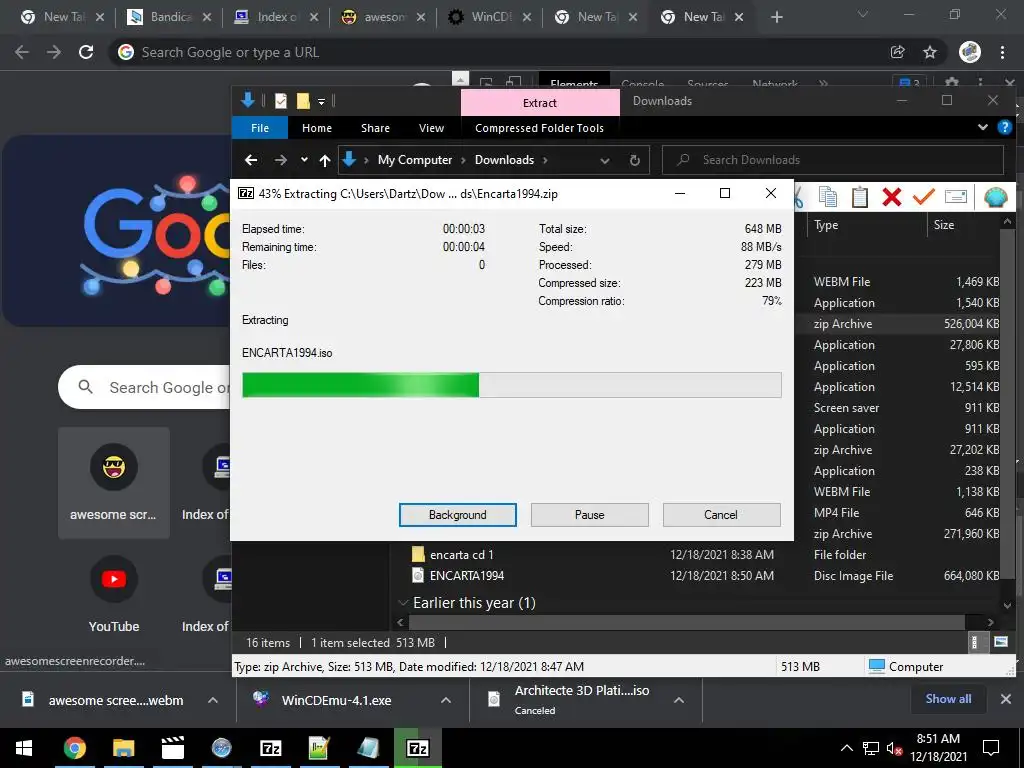Viewport: 1024px width, 768px height.
Task: Switch Explorer to large icons view
Action: pyautogui.click(x=1000, y=642)
